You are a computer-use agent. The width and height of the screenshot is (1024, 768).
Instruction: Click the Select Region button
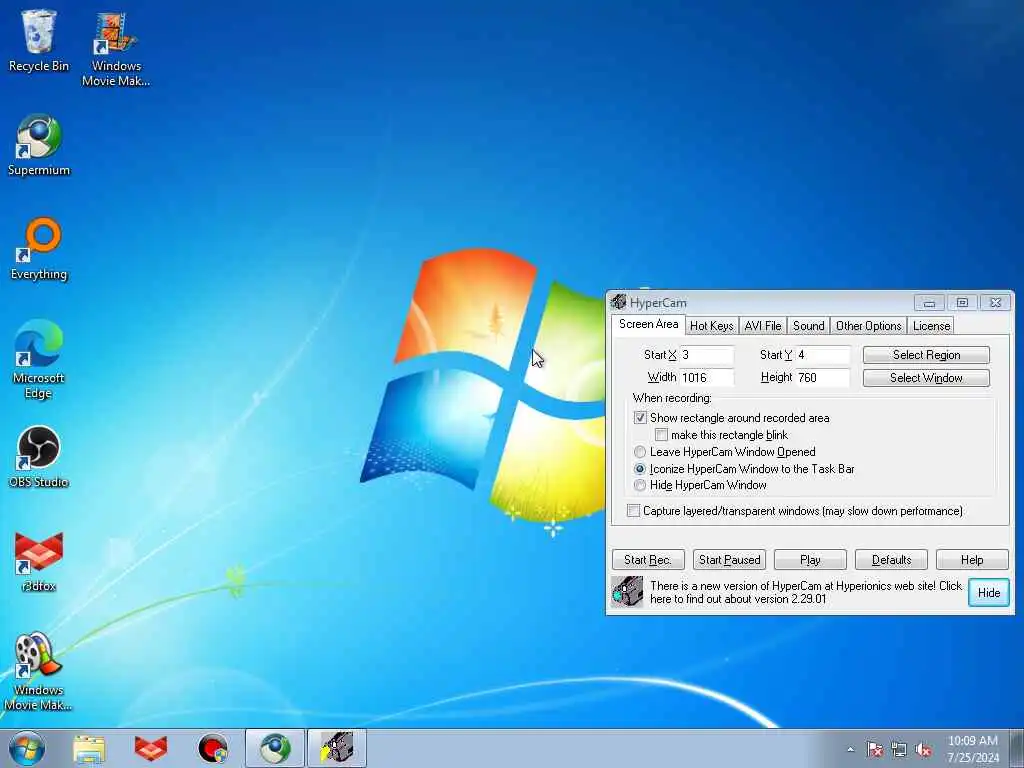[926, 355]
